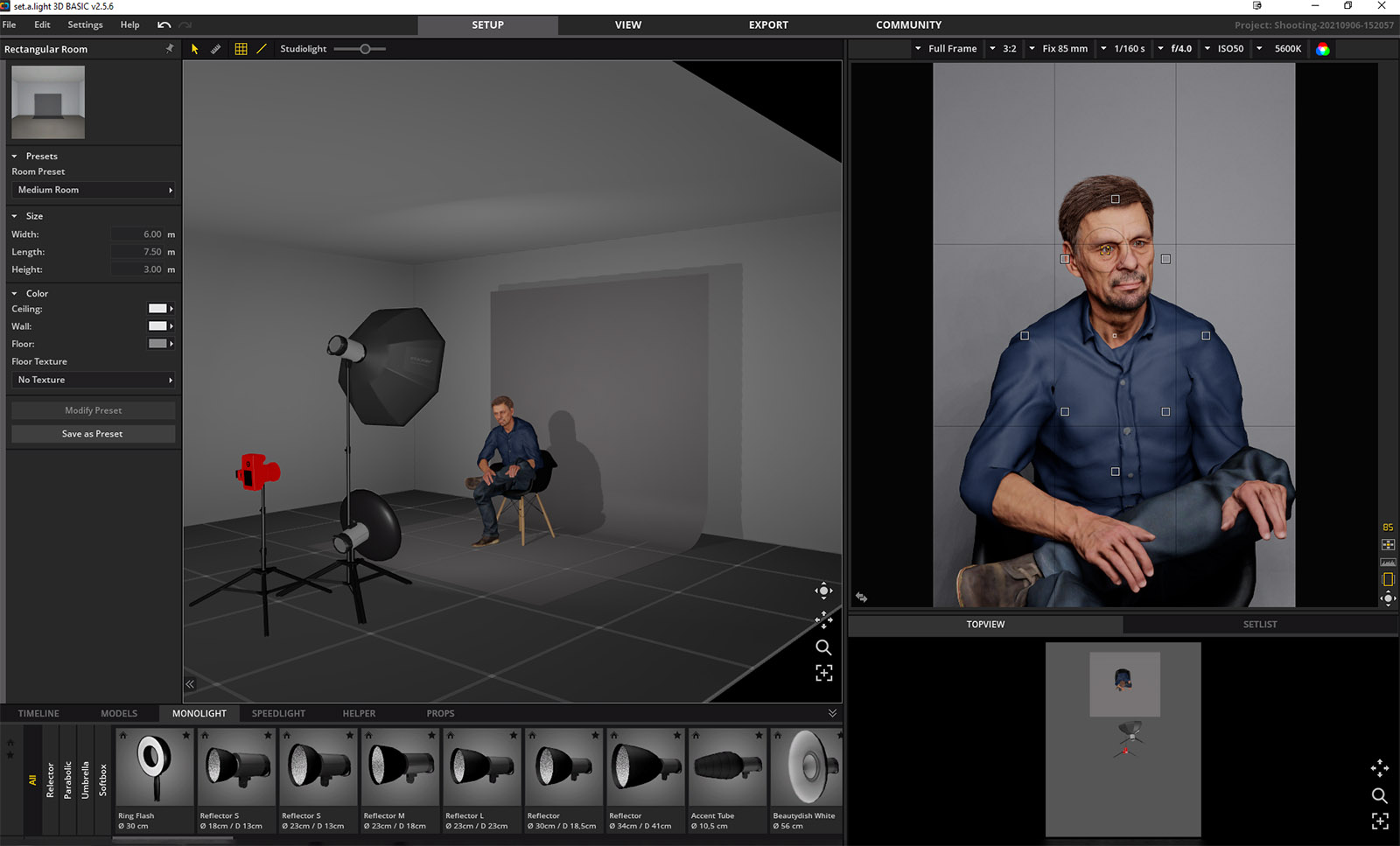Select the arrow pointer tool

click(x=194, y=49)
